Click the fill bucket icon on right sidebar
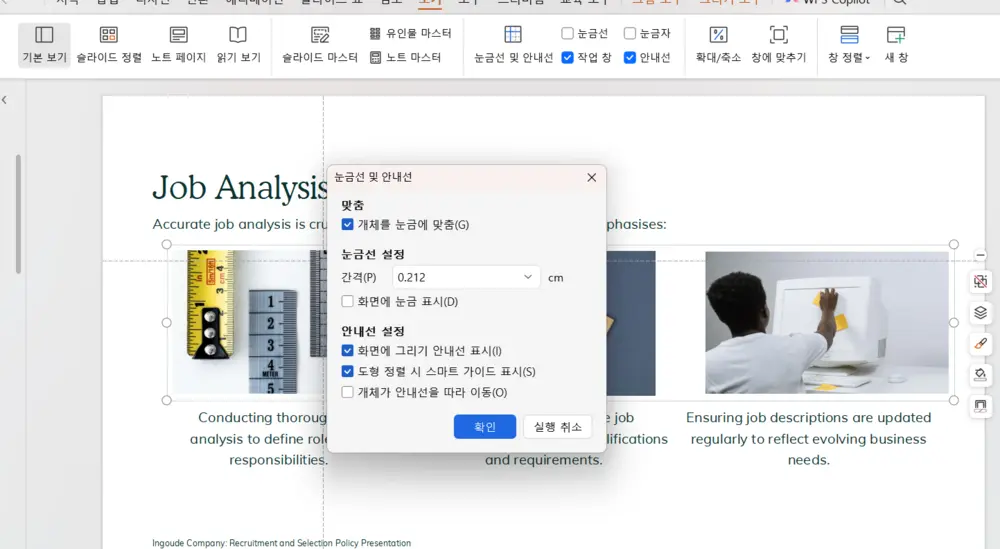 [980, 374]
